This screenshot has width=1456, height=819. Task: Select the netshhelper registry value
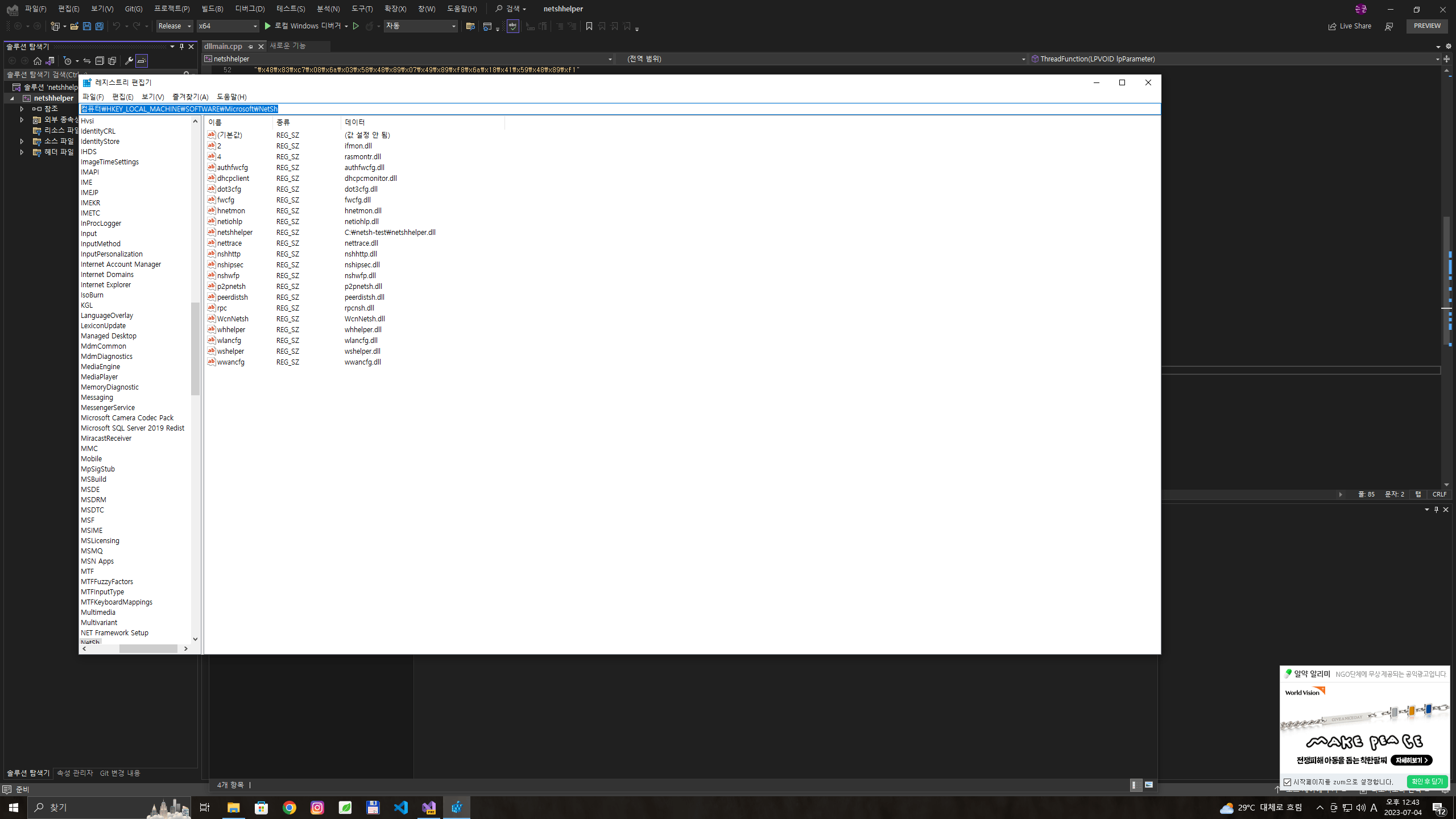point(235,232)
